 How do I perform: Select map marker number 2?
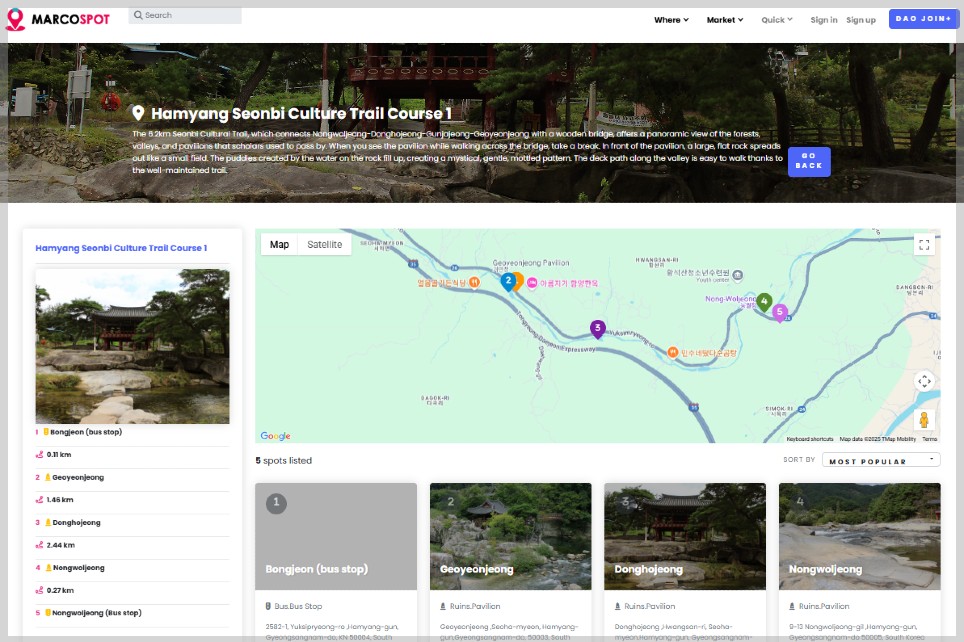tap(508, 281)
